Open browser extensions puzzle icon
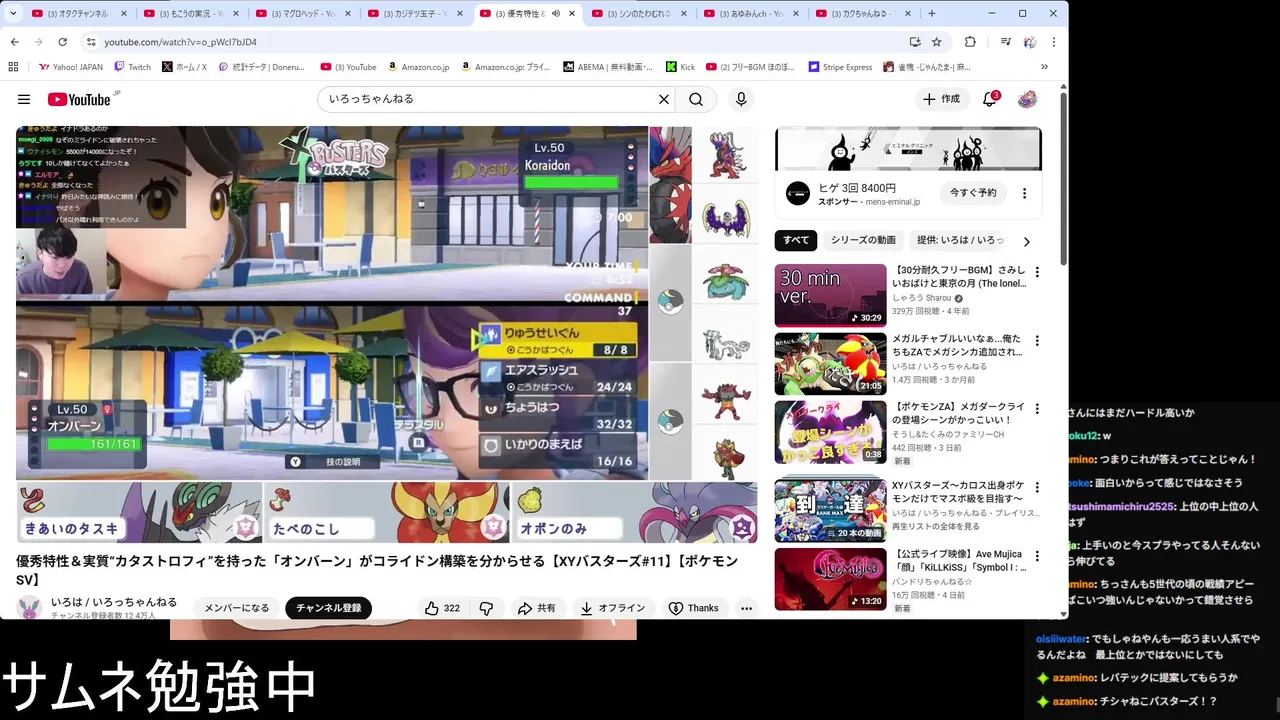Image resolution: width=1280 pixels, height=720 pixels. tap(970, 42)
